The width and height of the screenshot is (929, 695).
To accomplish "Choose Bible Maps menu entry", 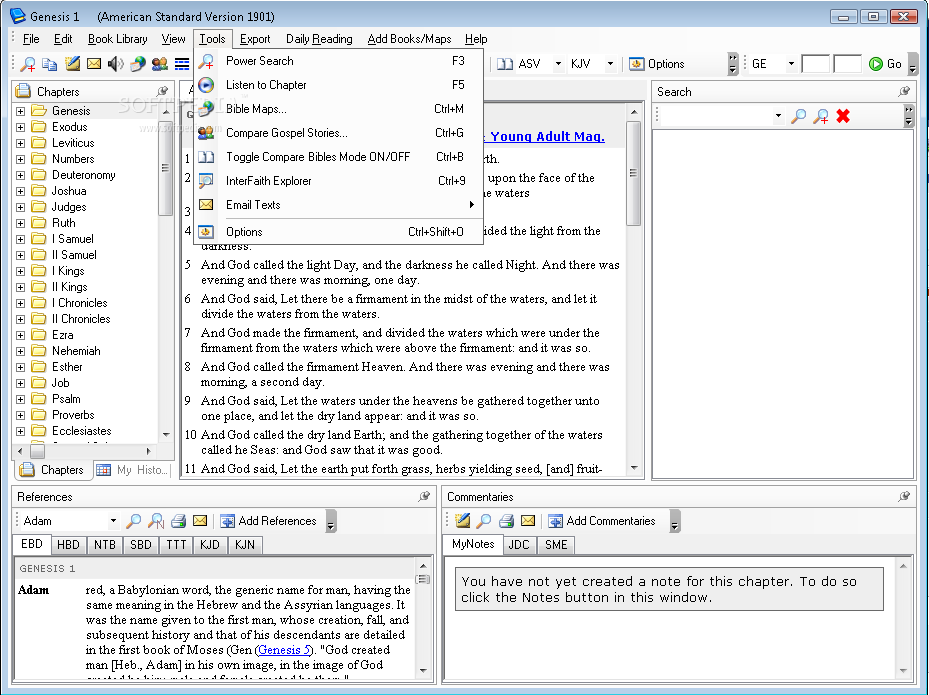I will (338, 109).
